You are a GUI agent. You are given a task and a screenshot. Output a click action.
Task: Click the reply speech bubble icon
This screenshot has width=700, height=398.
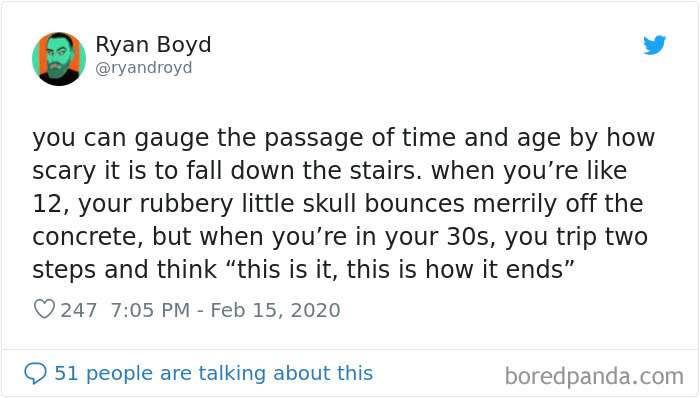click(x=35, y=373)
